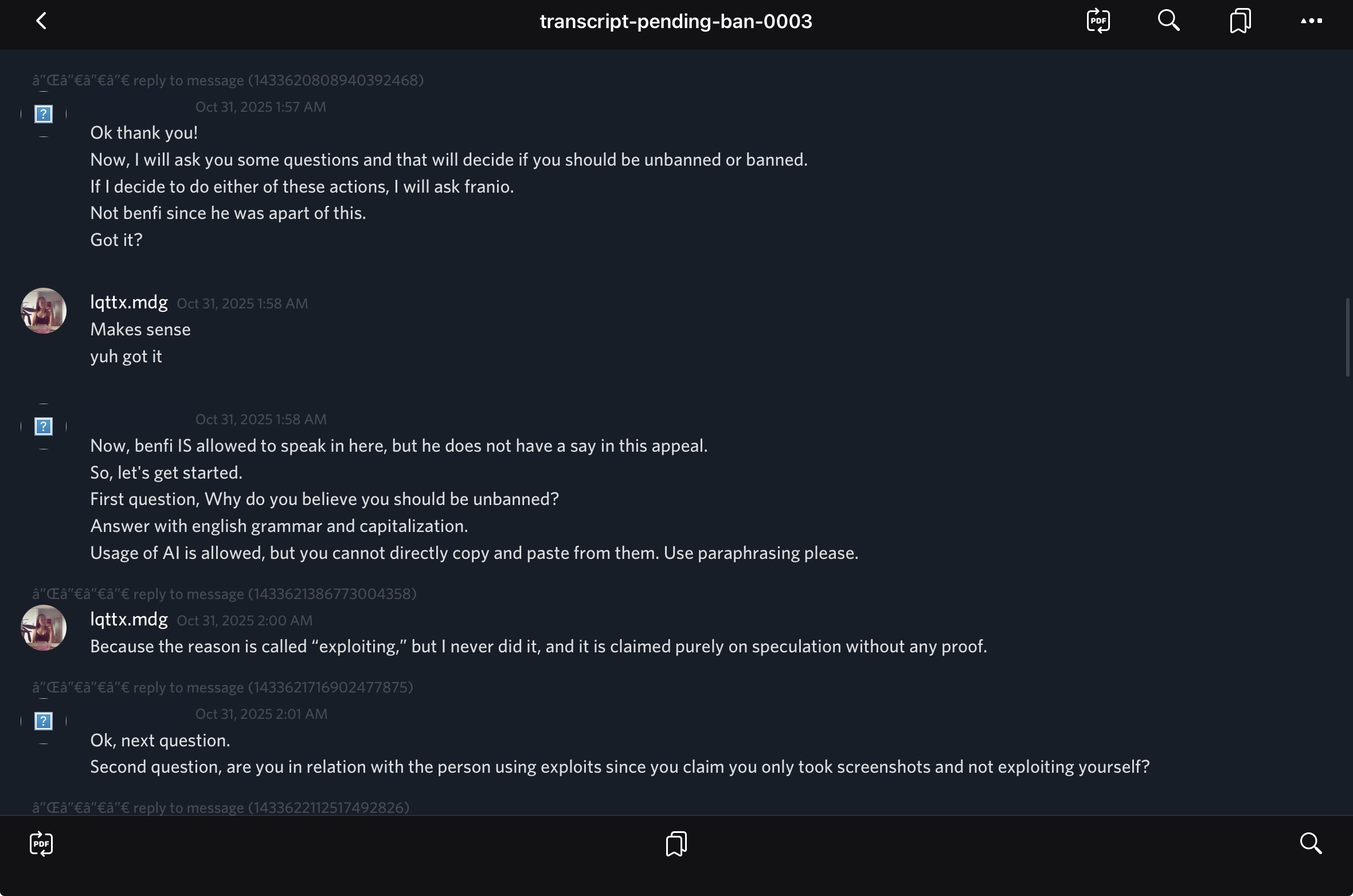Image resolution: width=1353 pixels, height=896 pixels.
Task: Click lqttx.mdg avatar beside "Makes sense"
Action: (x=44, y=311)
